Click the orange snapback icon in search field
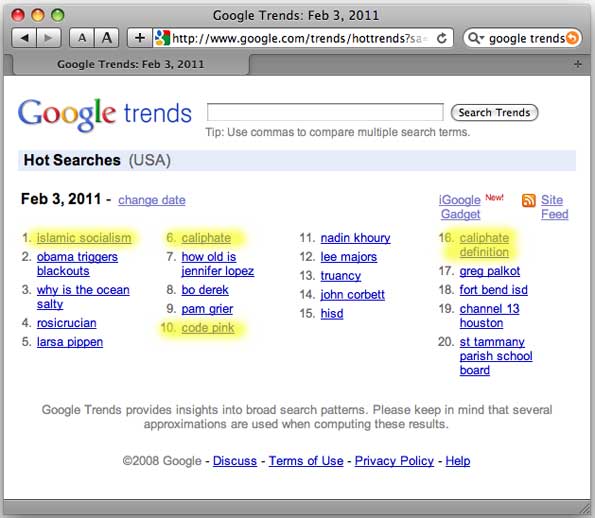 (x=572, y=38)
